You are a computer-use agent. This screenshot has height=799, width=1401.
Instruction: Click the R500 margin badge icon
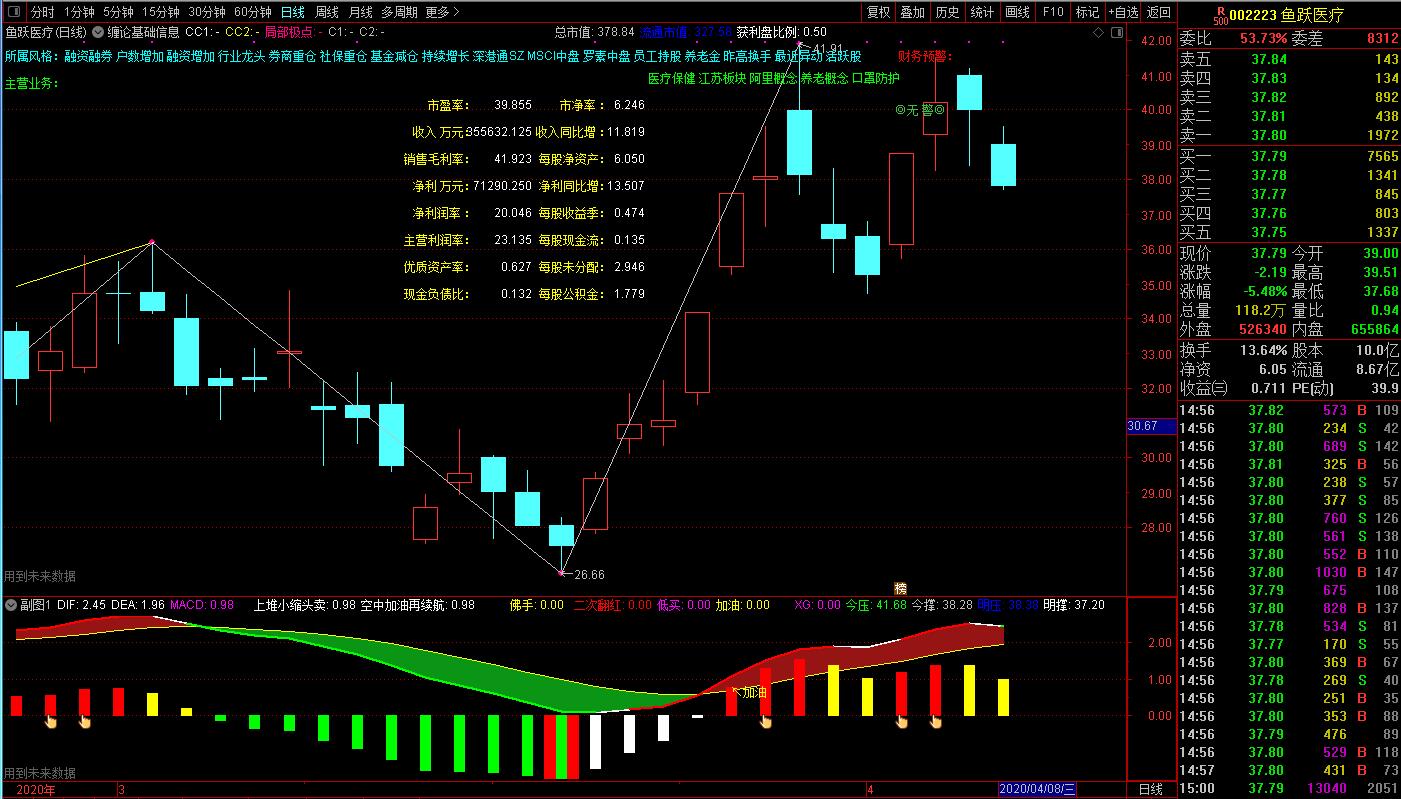pos(1219,15)
